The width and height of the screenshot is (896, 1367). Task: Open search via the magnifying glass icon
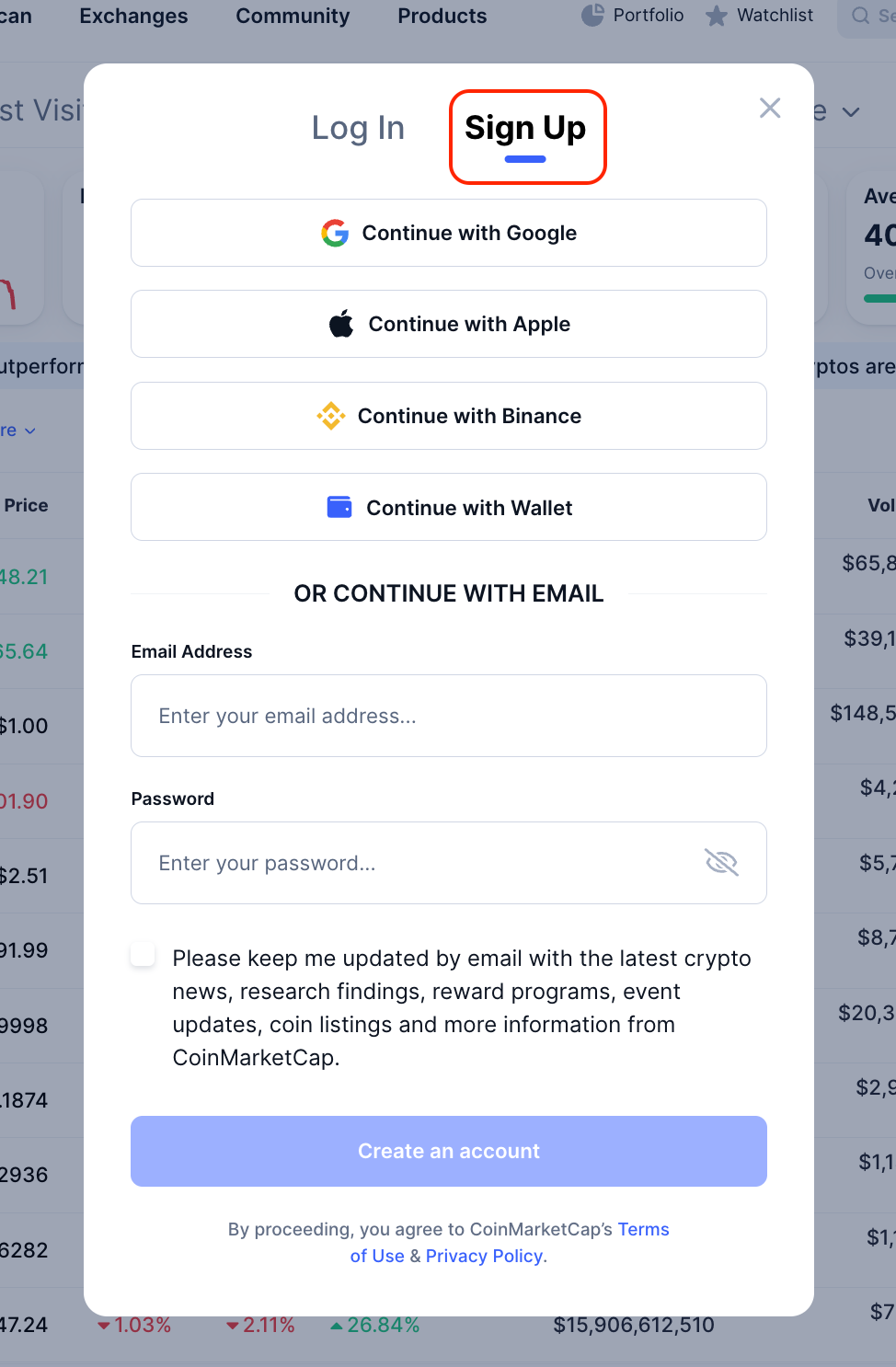pos(859,15)
